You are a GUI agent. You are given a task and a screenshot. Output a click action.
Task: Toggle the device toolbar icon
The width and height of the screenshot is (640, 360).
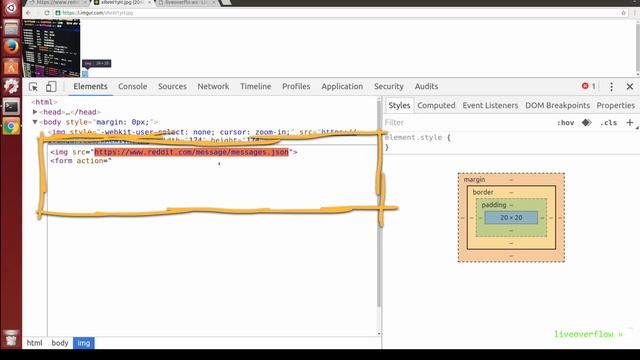51,87
